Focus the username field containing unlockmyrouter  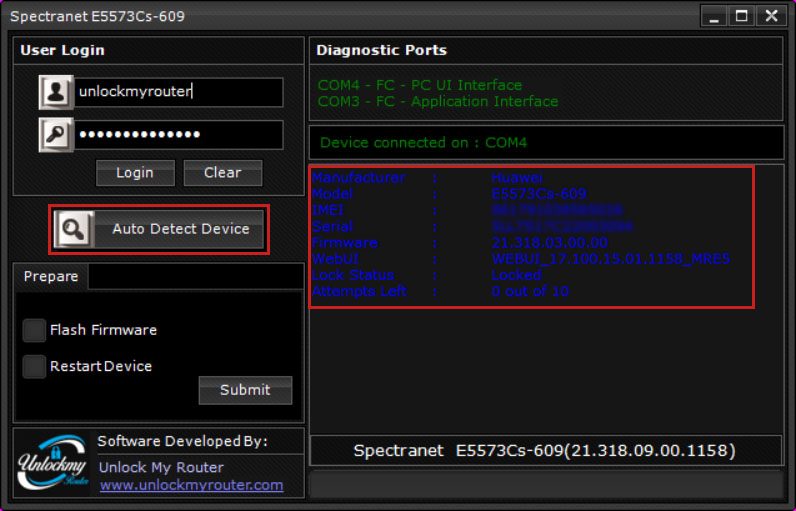pos(179,92)
